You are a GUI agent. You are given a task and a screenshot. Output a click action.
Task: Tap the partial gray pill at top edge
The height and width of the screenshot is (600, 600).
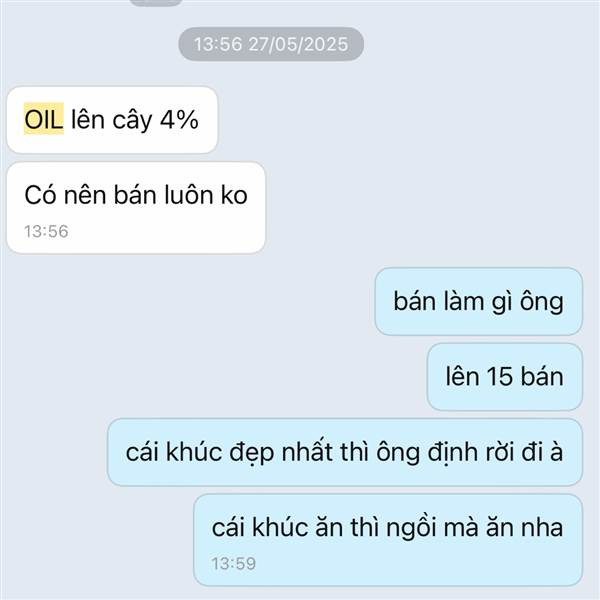point(155,2)
